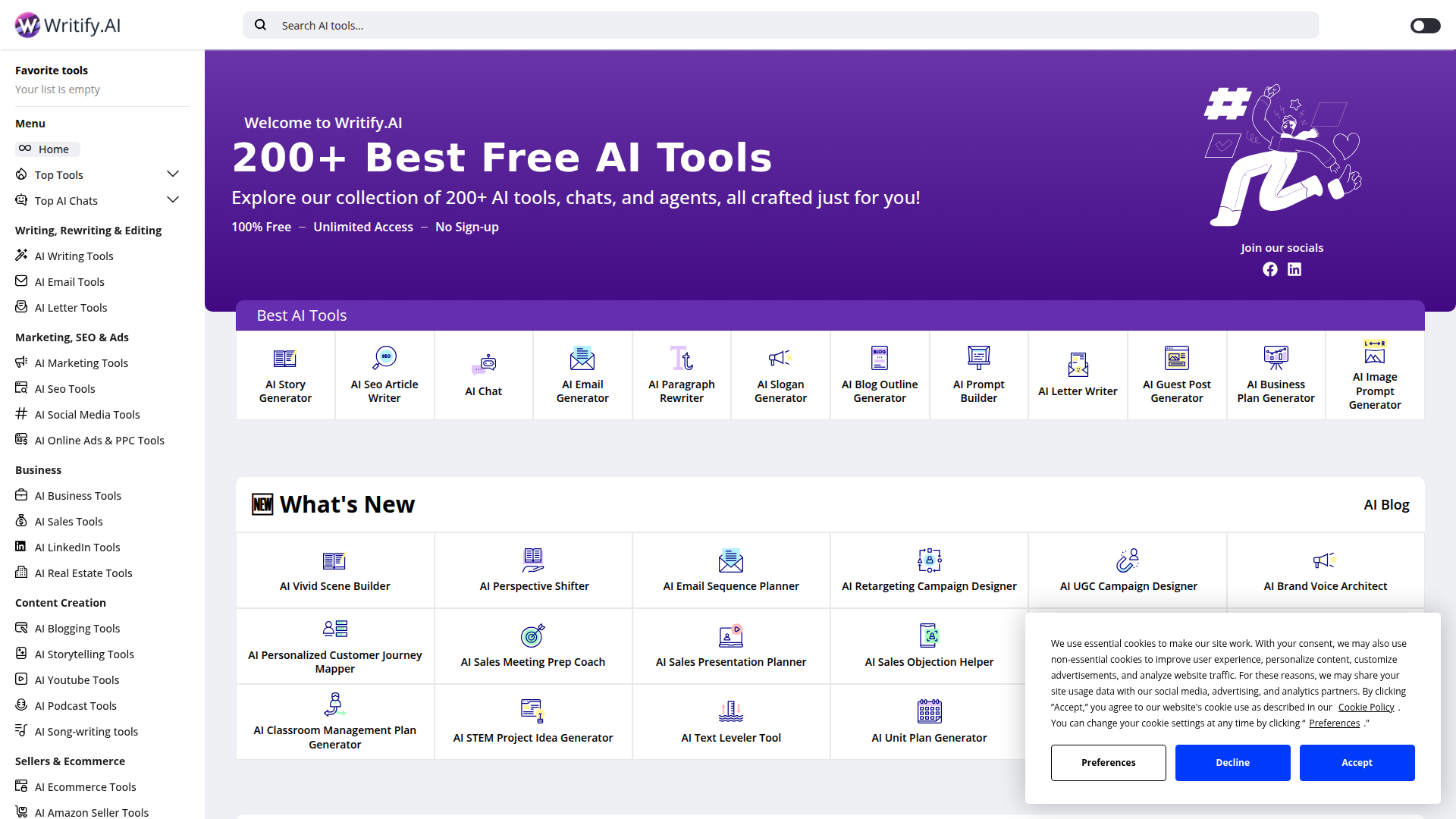The image size is (1456, 819).
Task: Click the Decline cookies button
Action: [x=1232, y=762]
